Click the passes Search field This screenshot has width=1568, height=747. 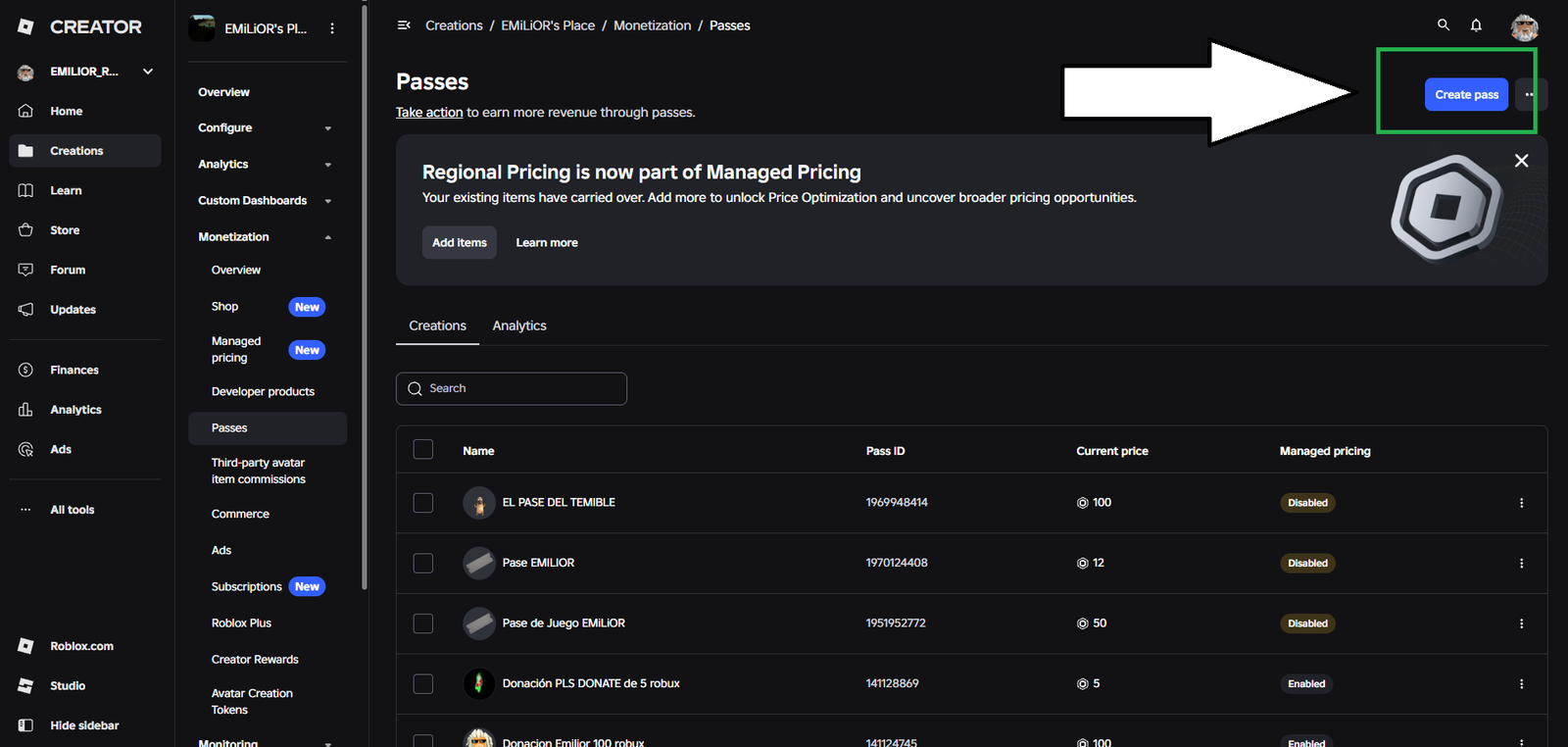(x=512, y=389)
